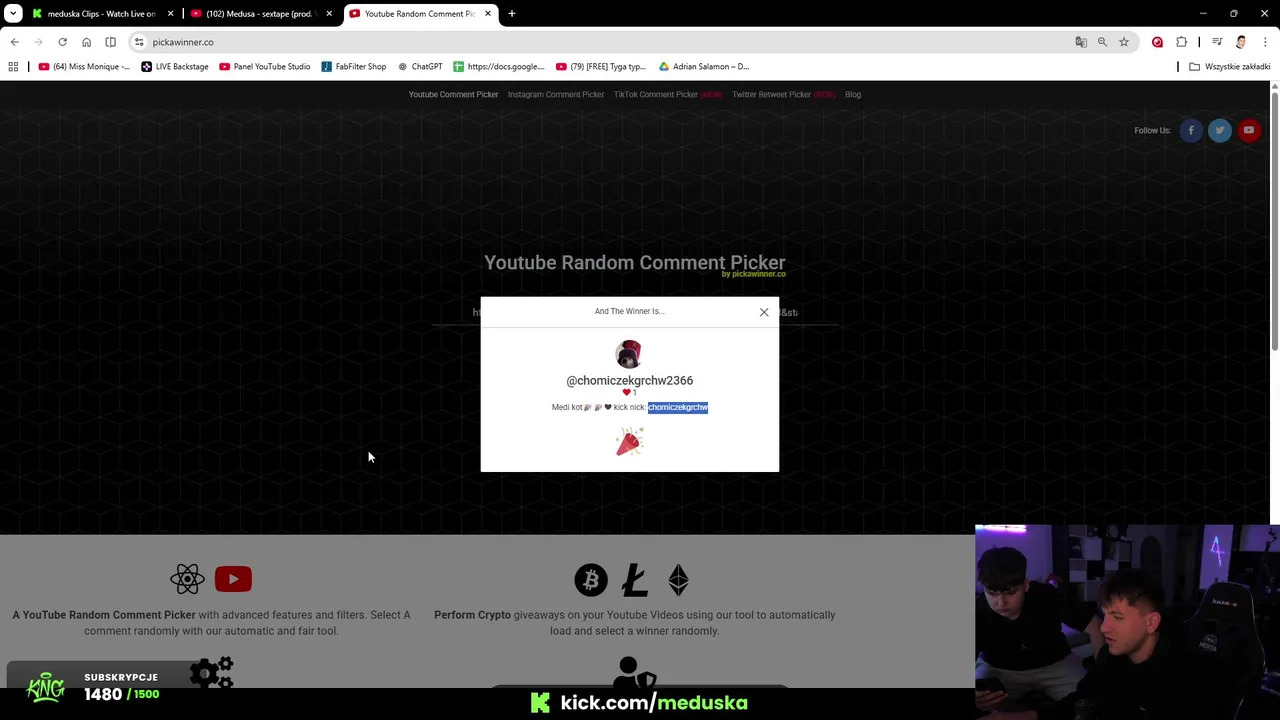This screenshot has height=720, width=1280.
Task: Click highlighted kick nick chomiczekgrchw
Action: pos(678,407)
